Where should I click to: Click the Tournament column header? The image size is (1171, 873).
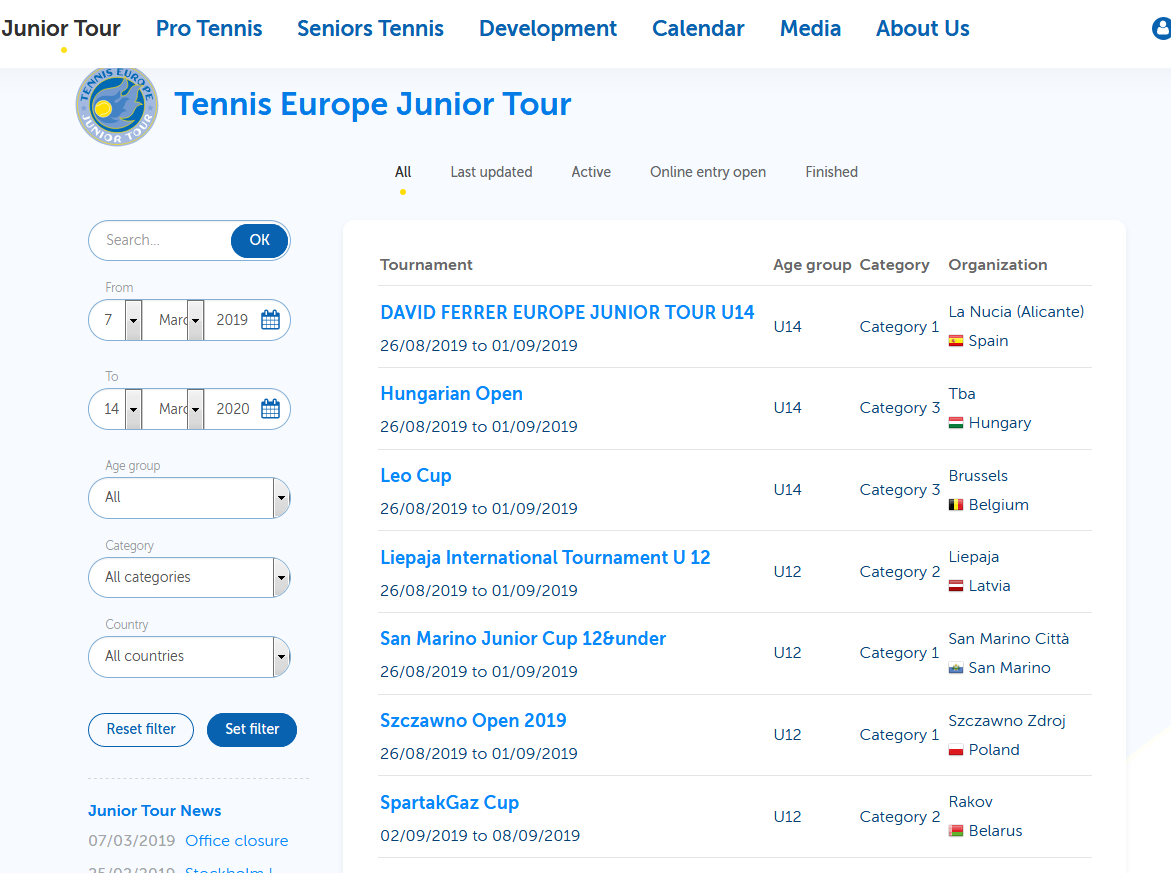tap(426, 265)
